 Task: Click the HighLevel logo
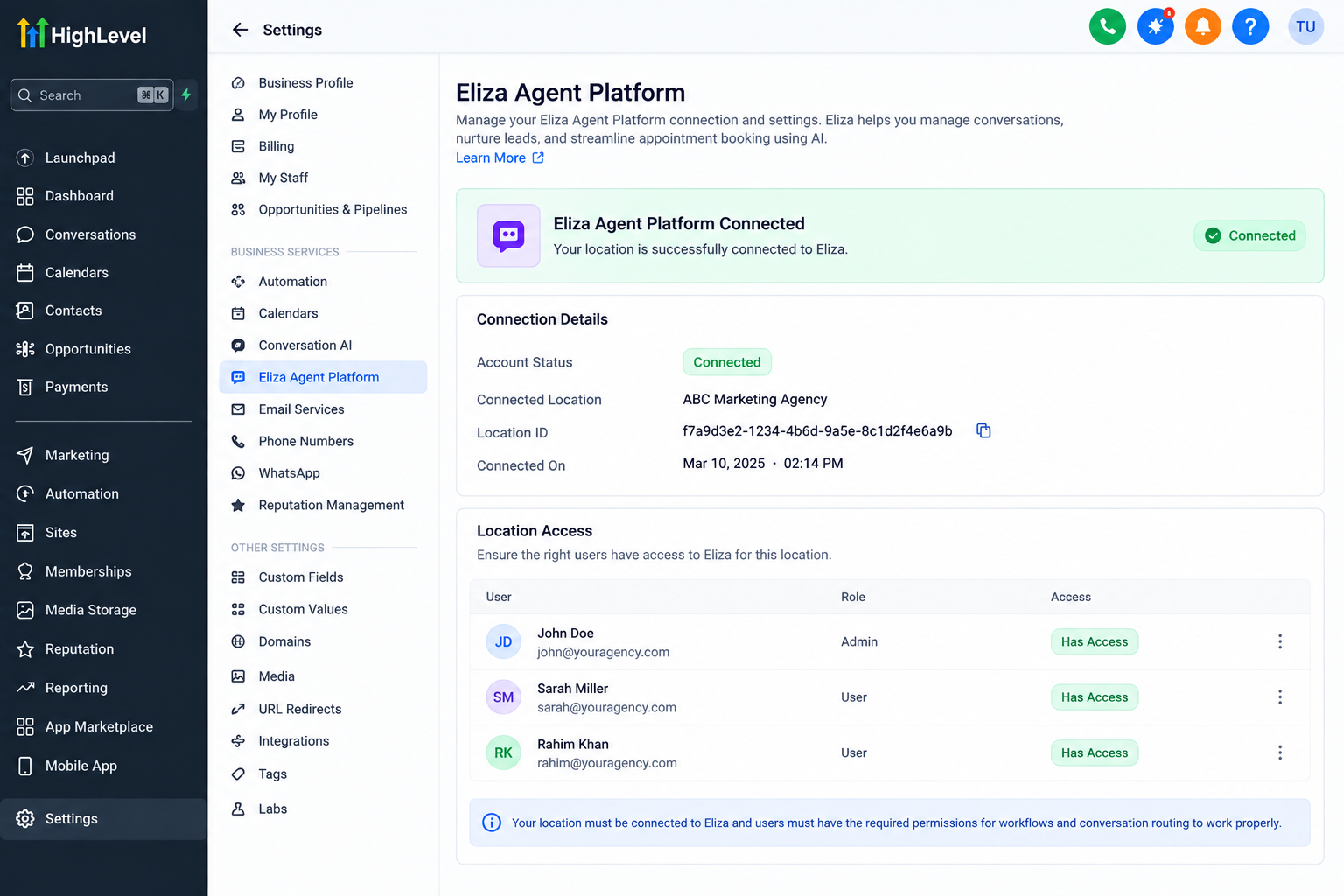pyautogui.click(x=81, y=33)
